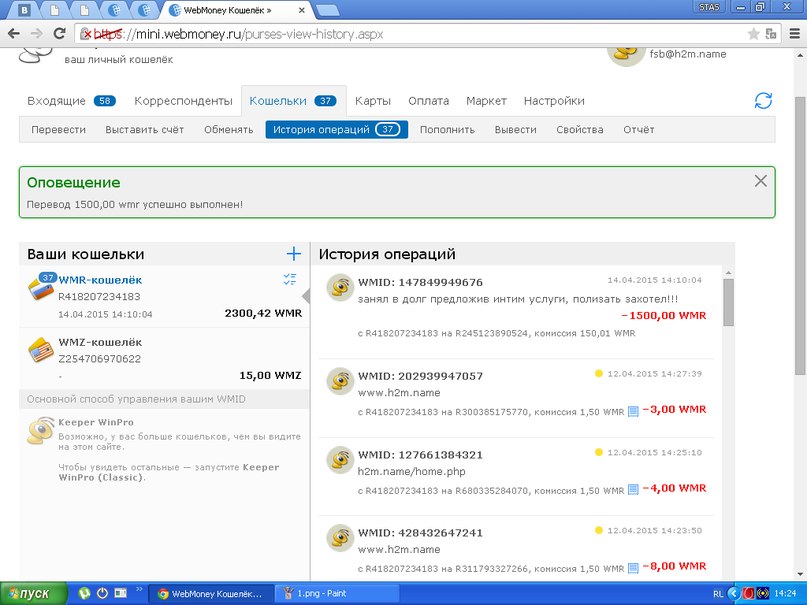Click avatar of WMID 428432647241 transaction
Image resolution: width=807 pixels, height=605 pixels.
340,538
